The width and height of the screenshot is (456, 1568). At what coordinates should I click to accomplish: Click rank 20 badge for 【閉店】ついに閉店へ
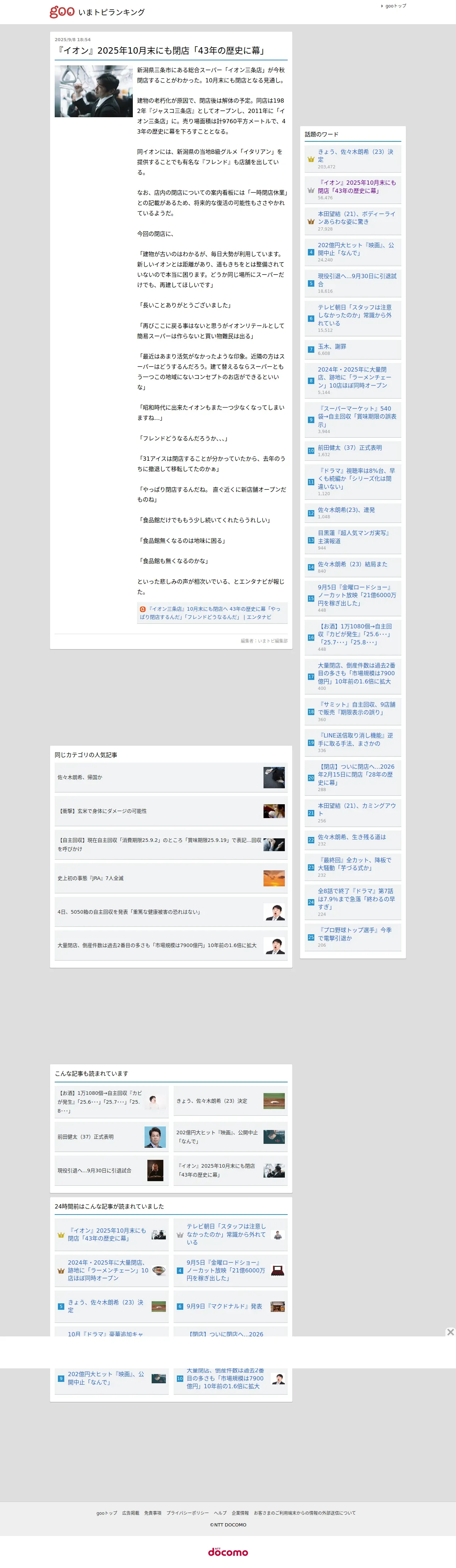[311, 778]
